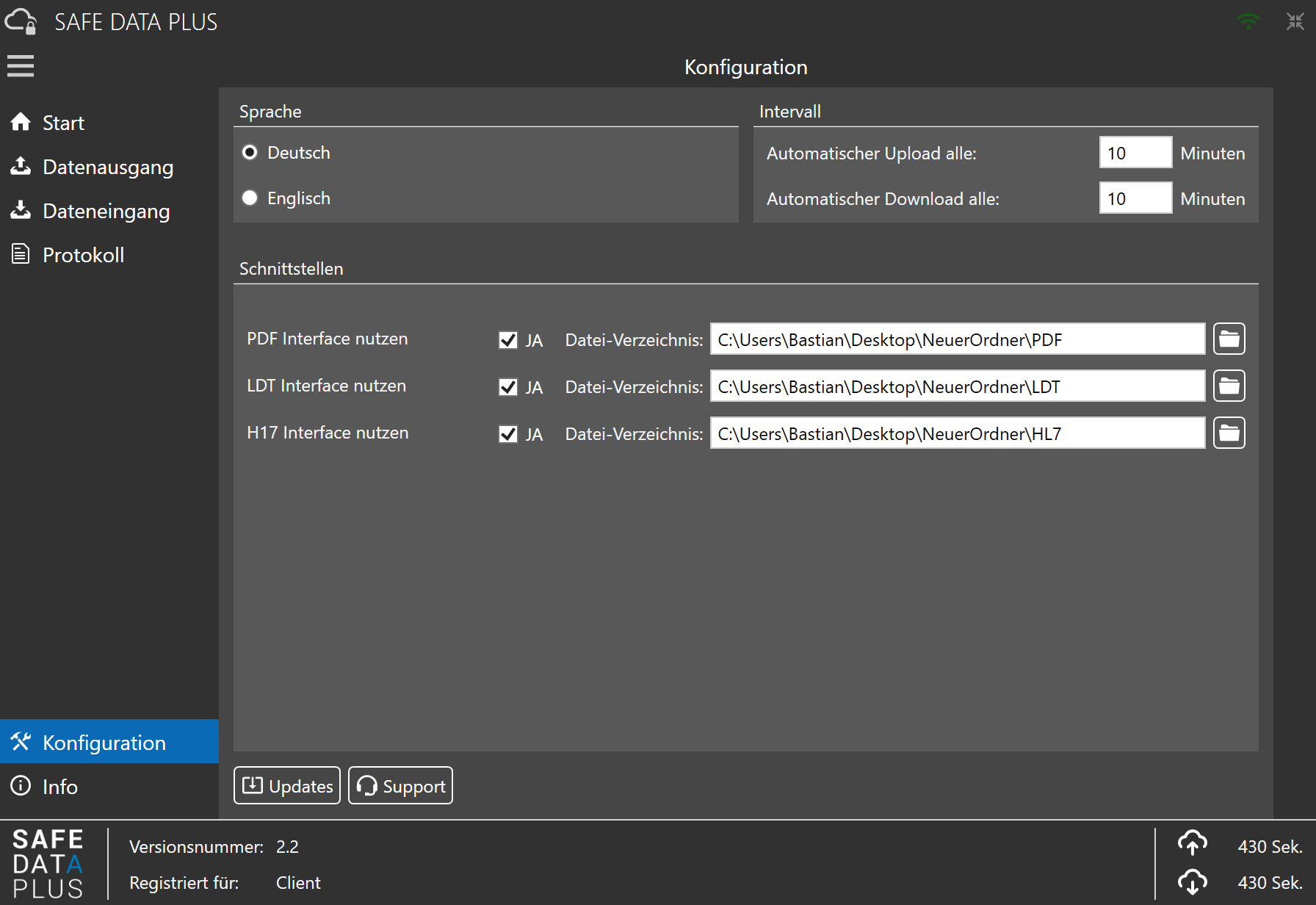Click the Info circle icon
The image size is (1316, 905).
21,786
